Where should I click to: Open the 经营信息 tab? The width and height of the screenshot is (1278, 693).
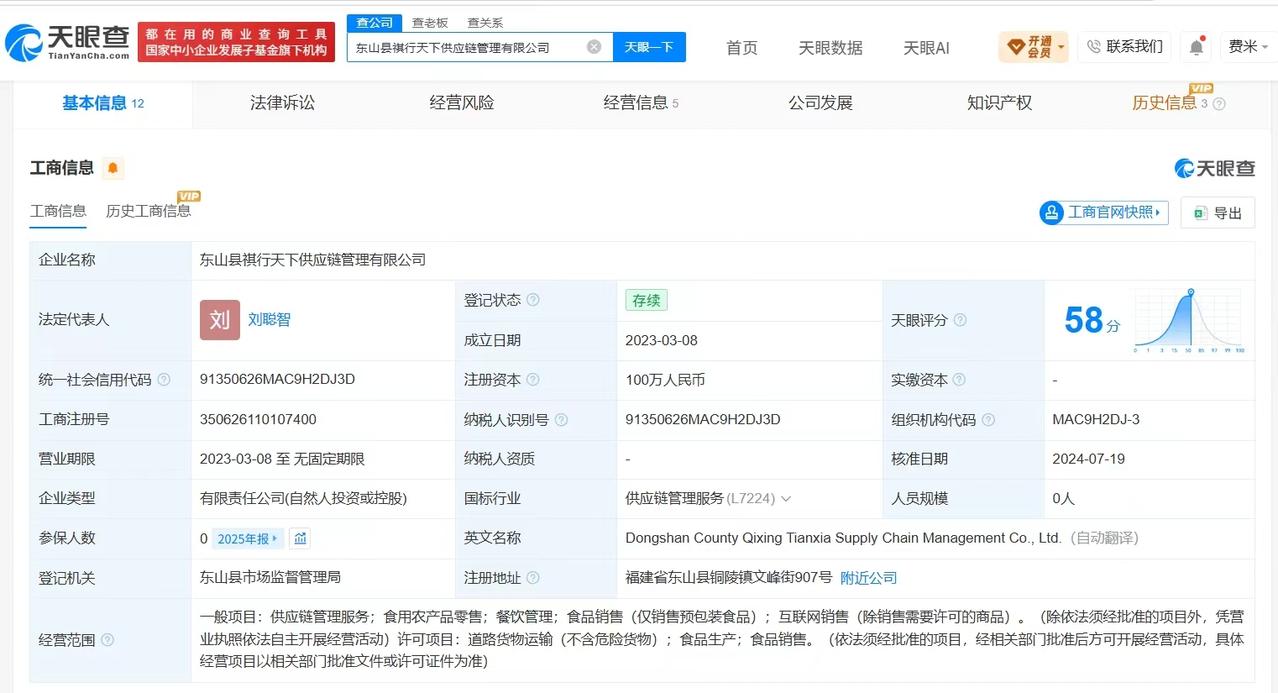pos(641,103)
